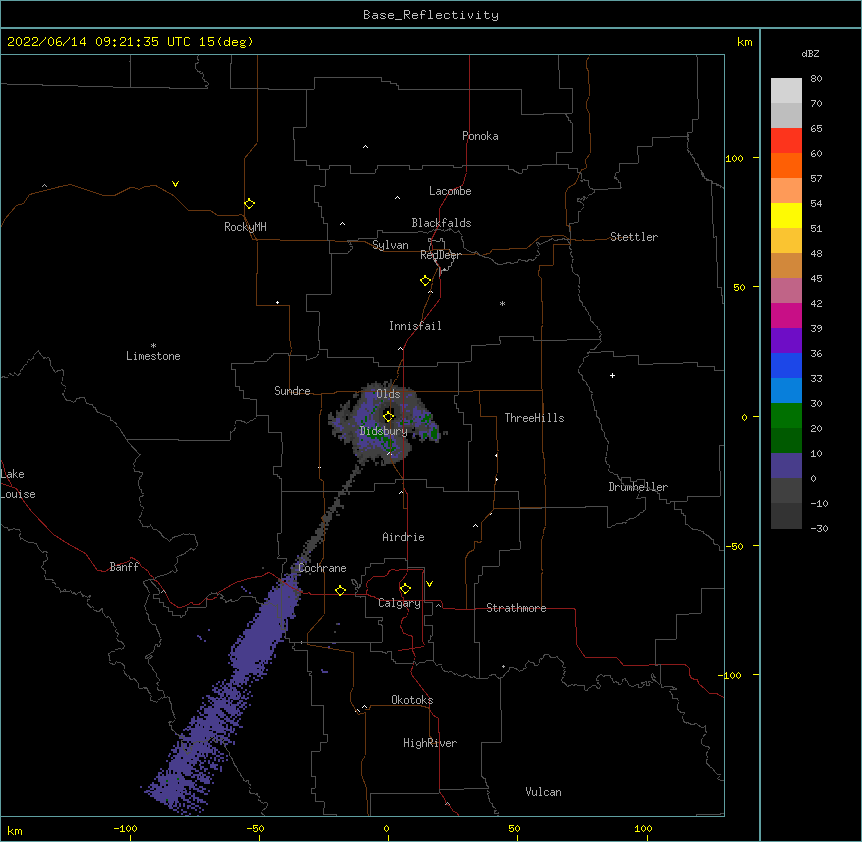Click the slate purple swatch above 0 dBZ
This screenshot has height=842, width=862.
pyautogui.click(x=786, y=466)
